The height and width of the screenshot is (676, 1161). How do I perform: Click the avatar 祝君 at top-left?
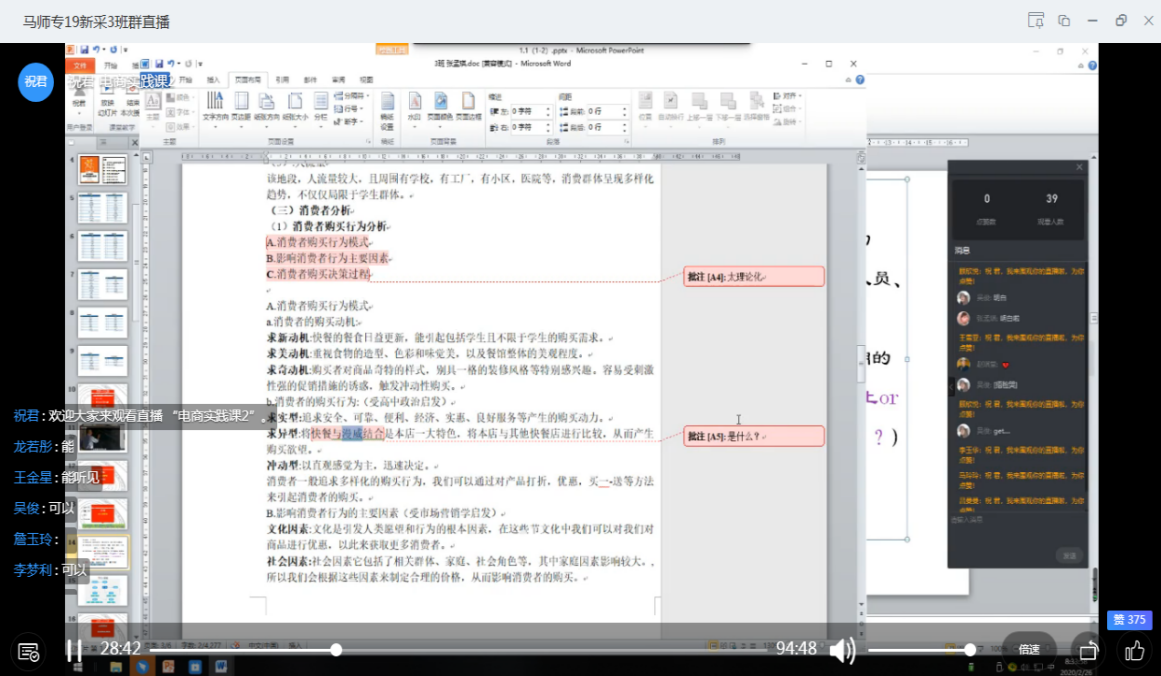pyautogui.click(x=36, y=81)
